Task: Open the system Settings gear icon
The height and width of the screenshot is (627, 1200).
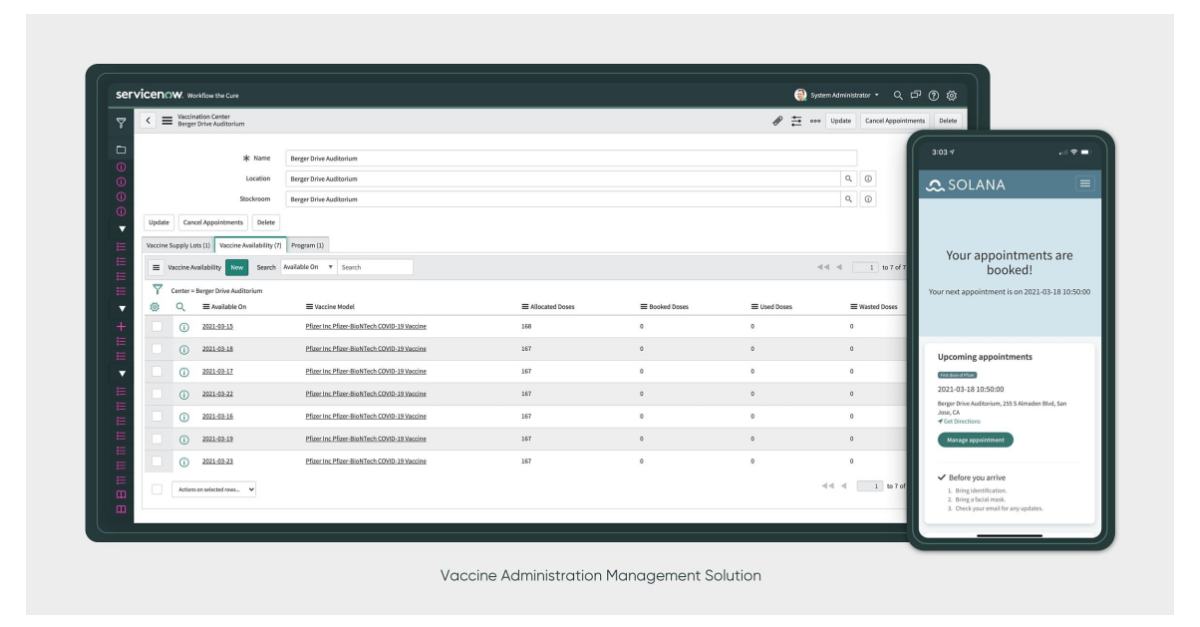Action: [x=951, y=95]
